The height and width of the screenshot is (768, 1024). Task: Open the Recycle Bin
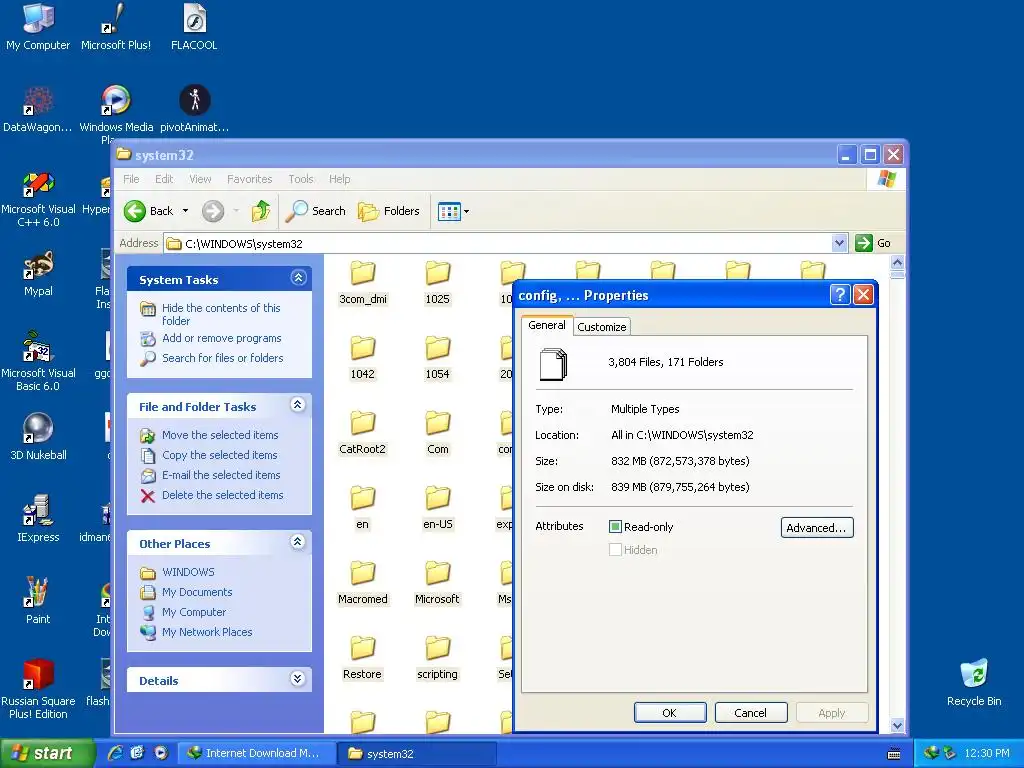(x=974, y=682)
